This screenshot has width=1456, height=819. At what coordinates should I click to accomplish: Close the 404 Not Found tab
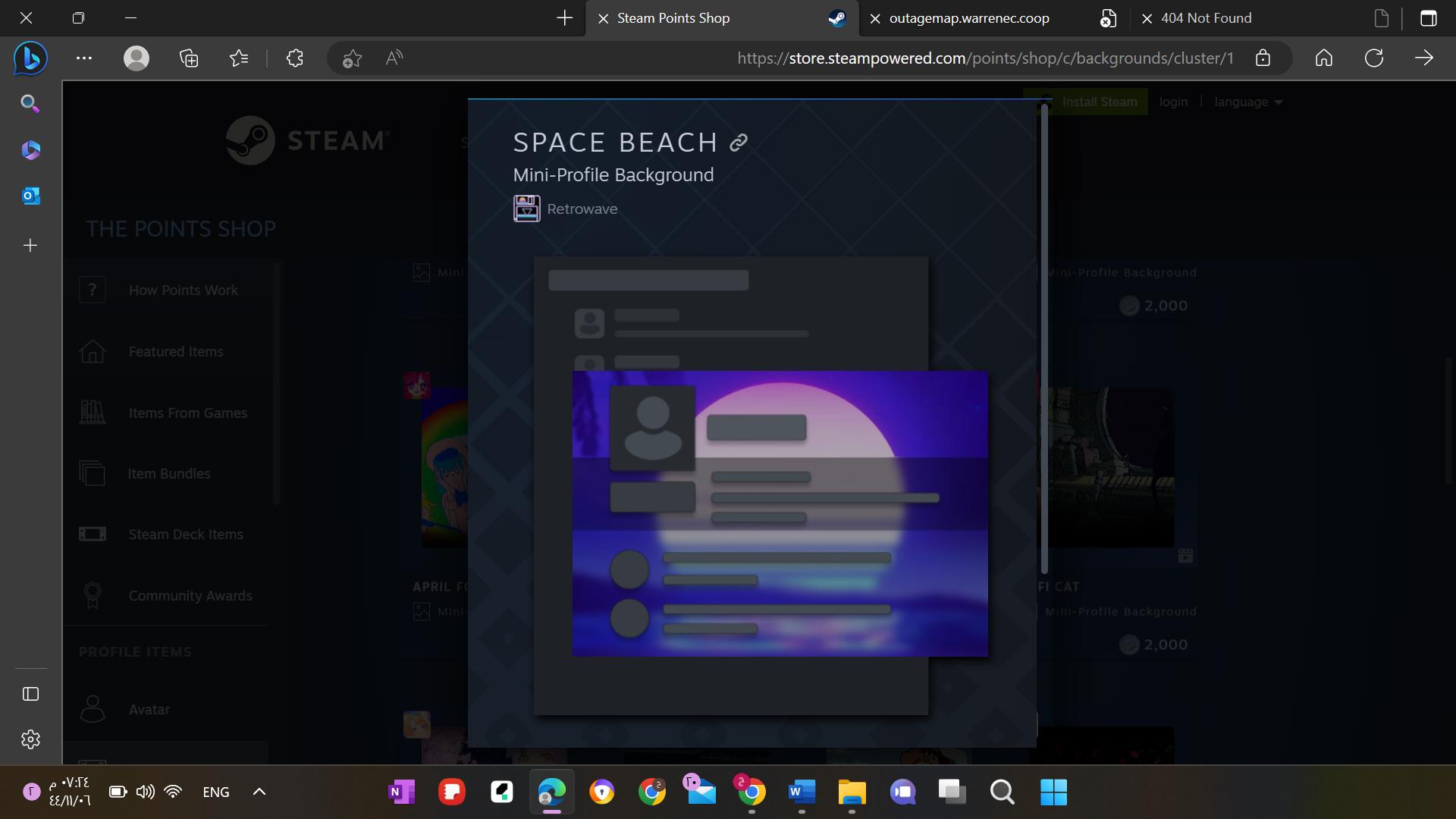click(x=1147, y=19)
